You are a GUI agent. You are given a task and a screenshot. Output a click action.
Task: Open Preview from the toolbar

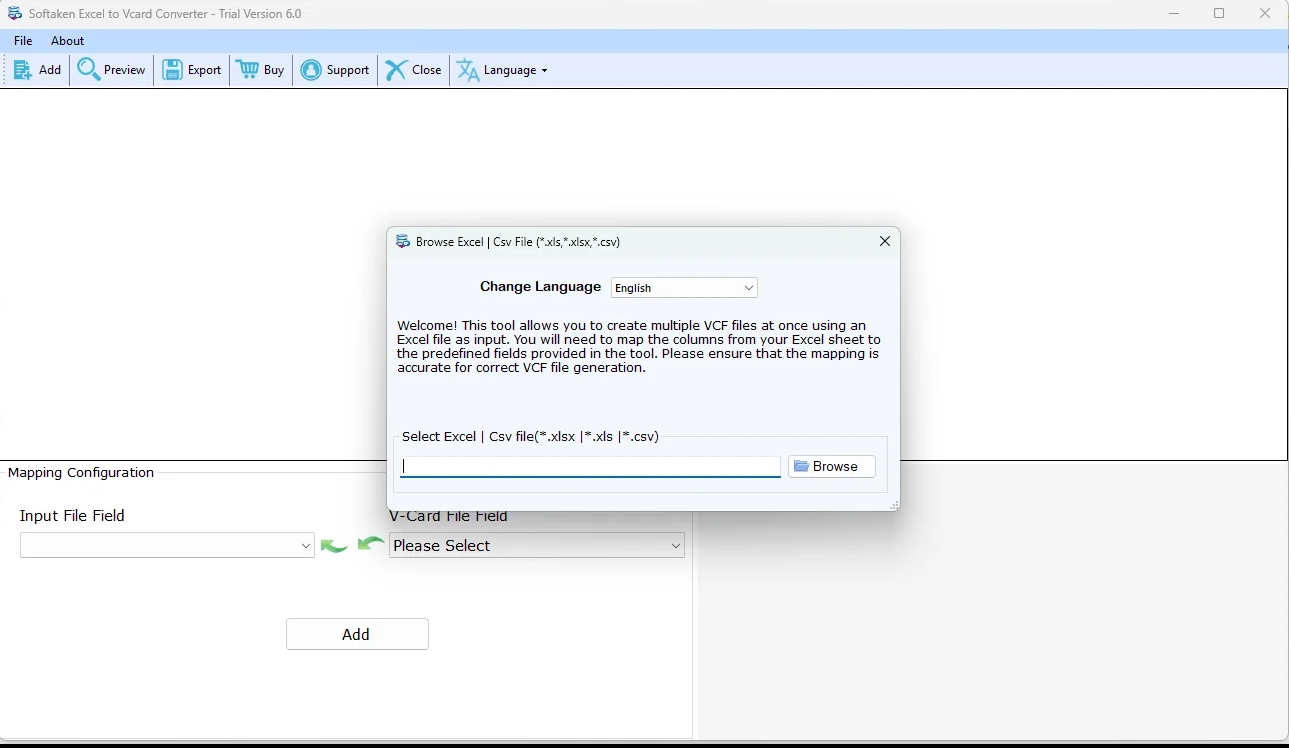point(112,70)
